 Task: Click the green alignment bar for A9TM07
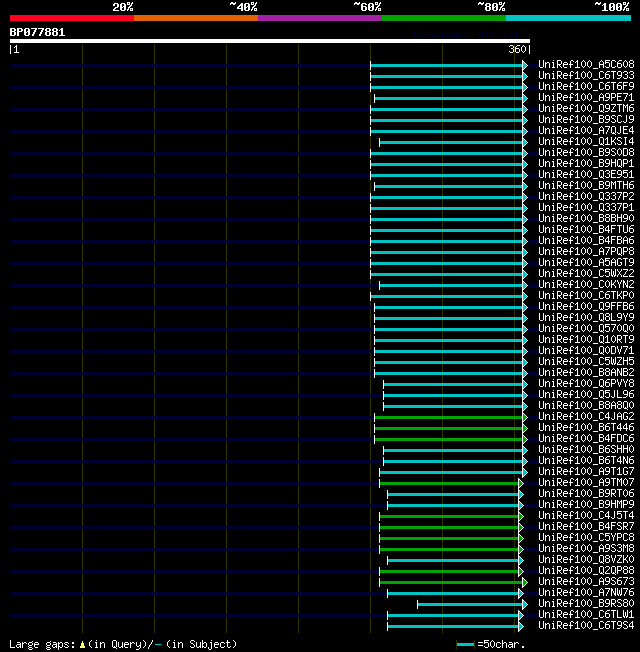pyautogui.click(x=449, y=483)
